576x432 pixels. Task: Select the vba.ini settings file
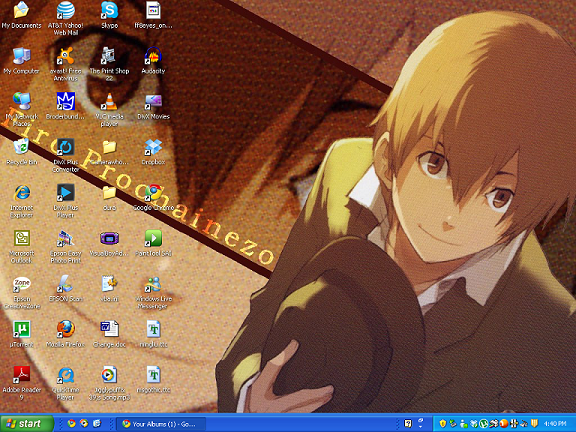[x=109, y=284]
